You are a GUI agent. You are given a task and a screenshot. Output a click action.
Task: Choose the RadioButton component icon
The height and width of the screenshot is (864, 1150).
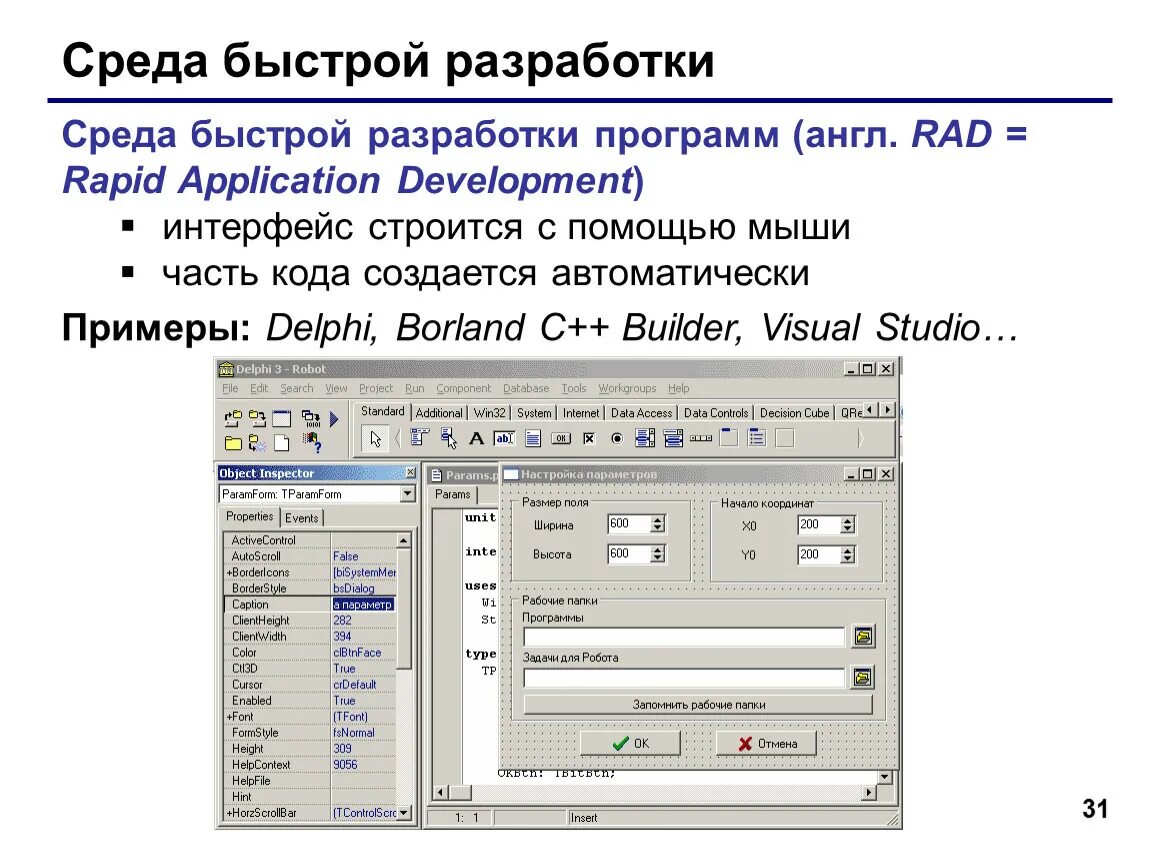tap(617, 439)
